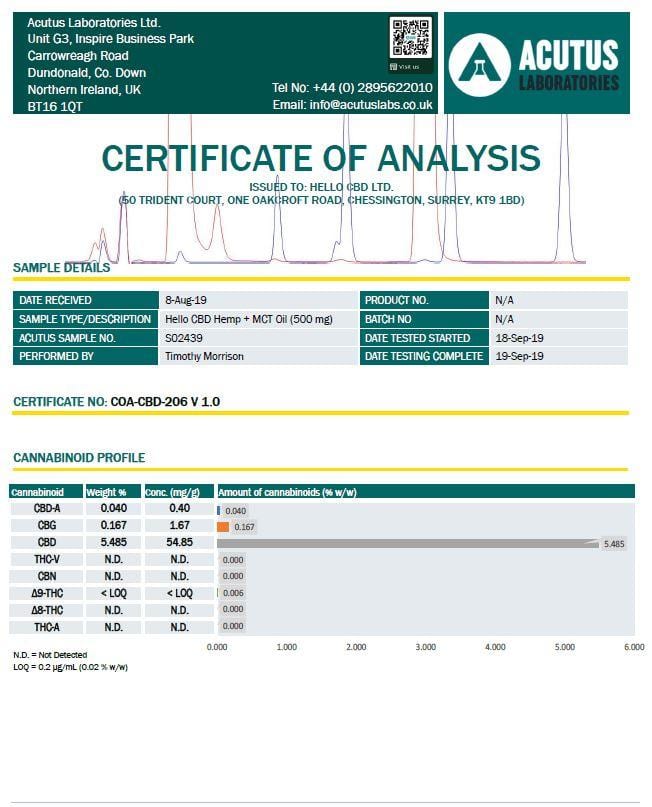The width and height of the screenshot is (652, 807).
Task: Click the small blue CBD-A bar
Action: coord(219,511)
